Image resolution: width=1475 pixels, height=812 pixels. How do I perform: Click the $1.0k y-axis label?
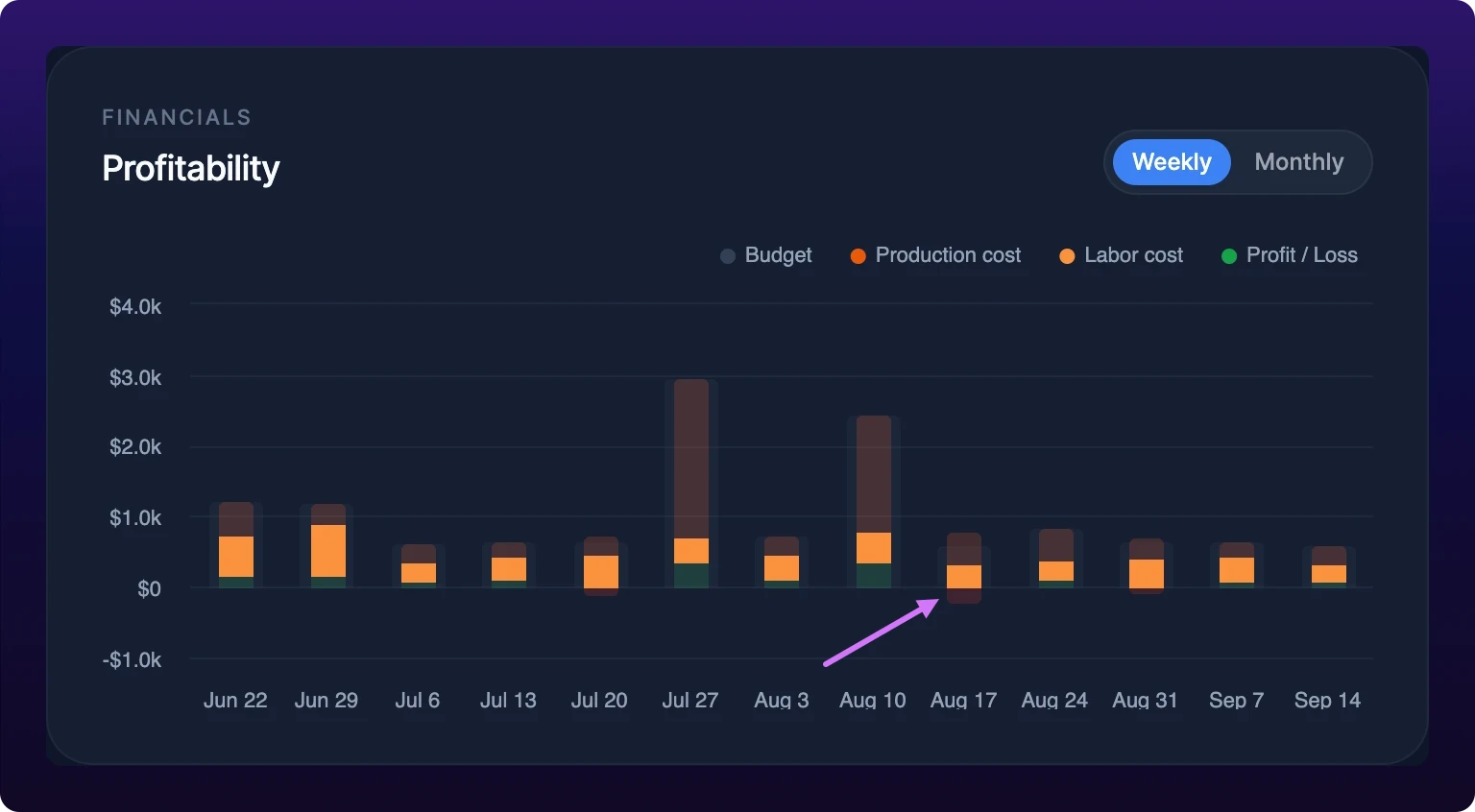(135, 518)
